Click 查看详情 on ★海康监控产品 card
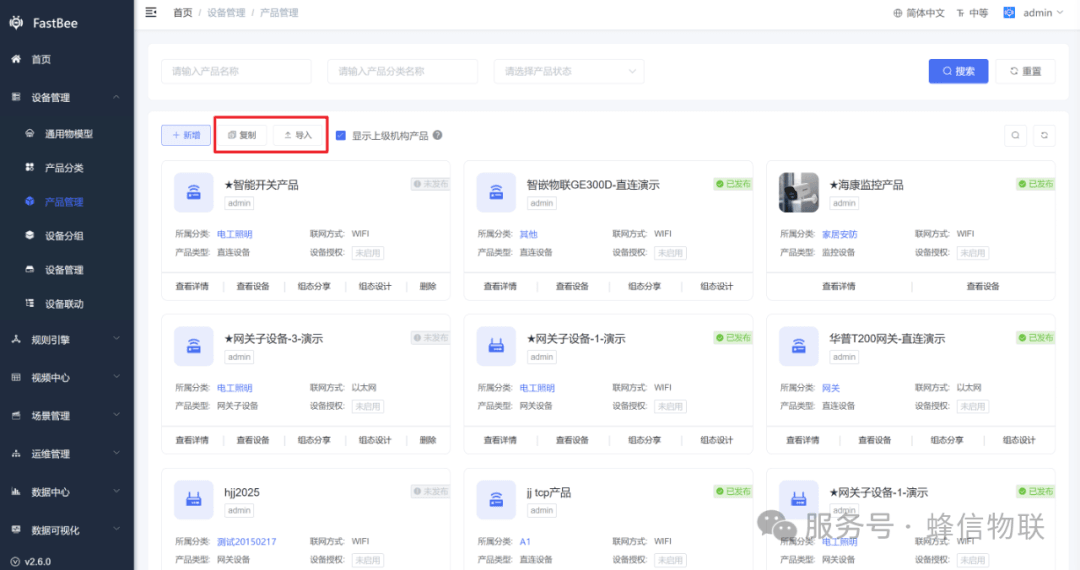Image resolution: width=1080 pixels, height=570 pixels. [x=838, y=286]
